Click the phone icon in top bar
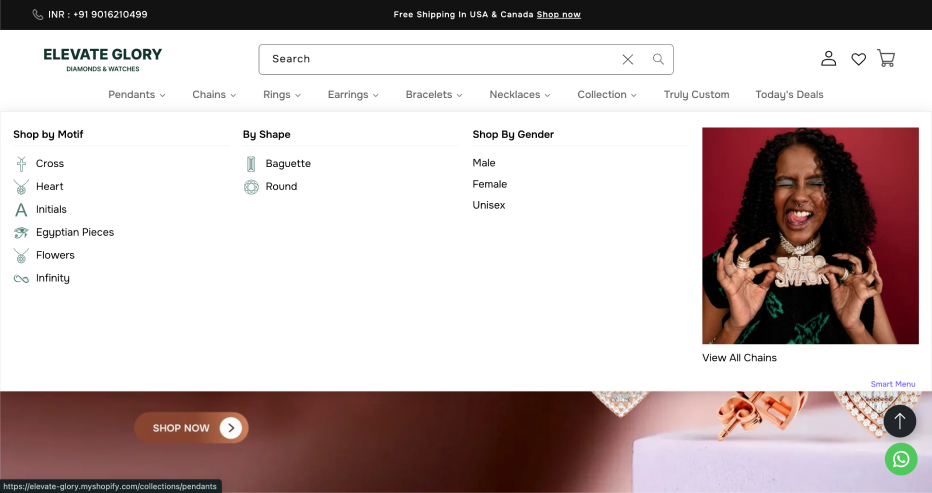This screenshot has width=932, height=493. click(x=37, y=14)
